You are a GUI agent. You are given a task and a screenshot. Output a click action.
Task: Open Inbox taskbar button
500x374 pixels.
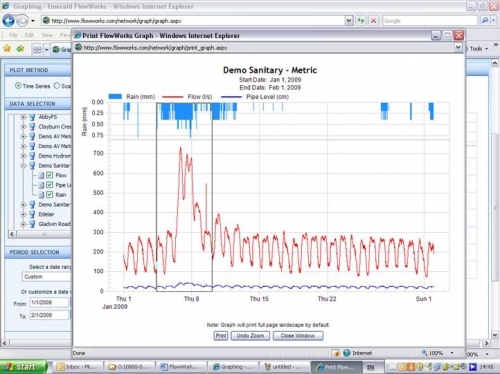tap(77, 367)
